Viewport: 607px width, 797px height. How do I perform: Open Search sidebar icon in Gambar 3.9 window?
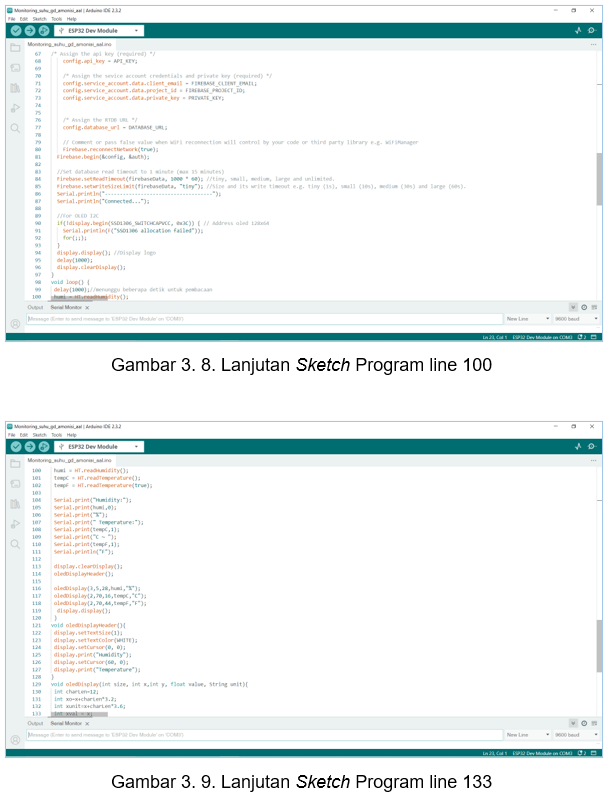[15, 544]
